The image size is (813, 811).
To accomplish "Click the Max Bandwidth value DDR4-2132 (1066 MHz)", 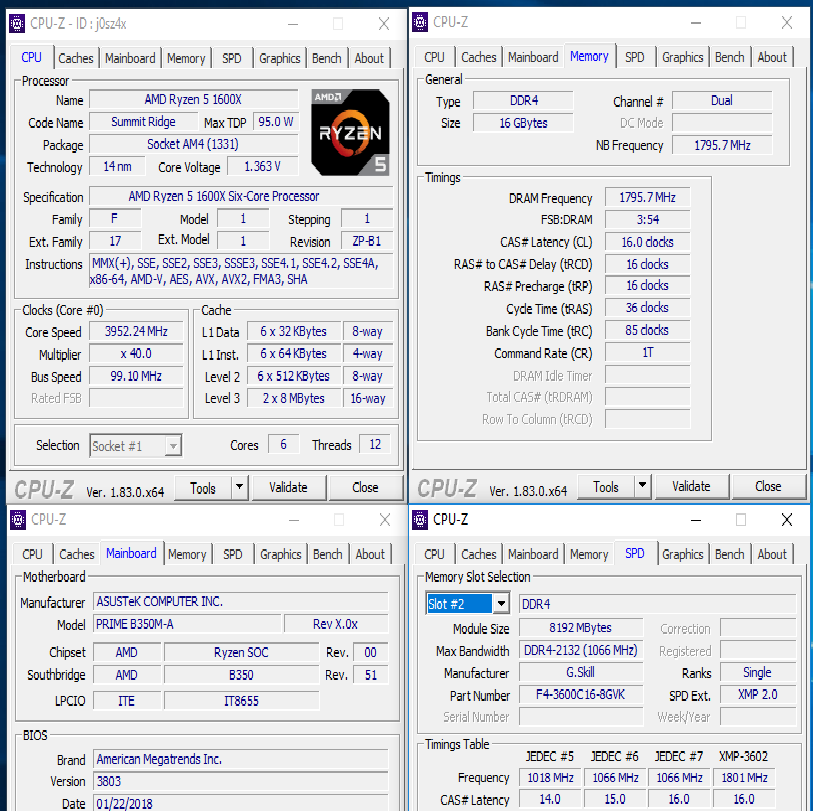I will click(581, 650).
